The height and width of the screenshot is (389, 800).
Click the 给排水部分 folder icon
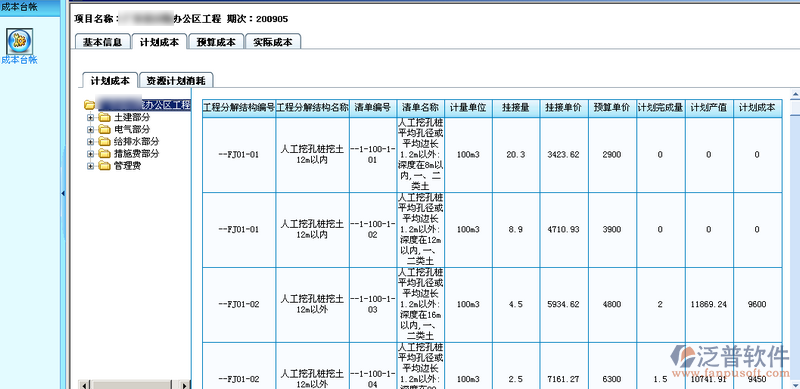[x=104, y=141]
